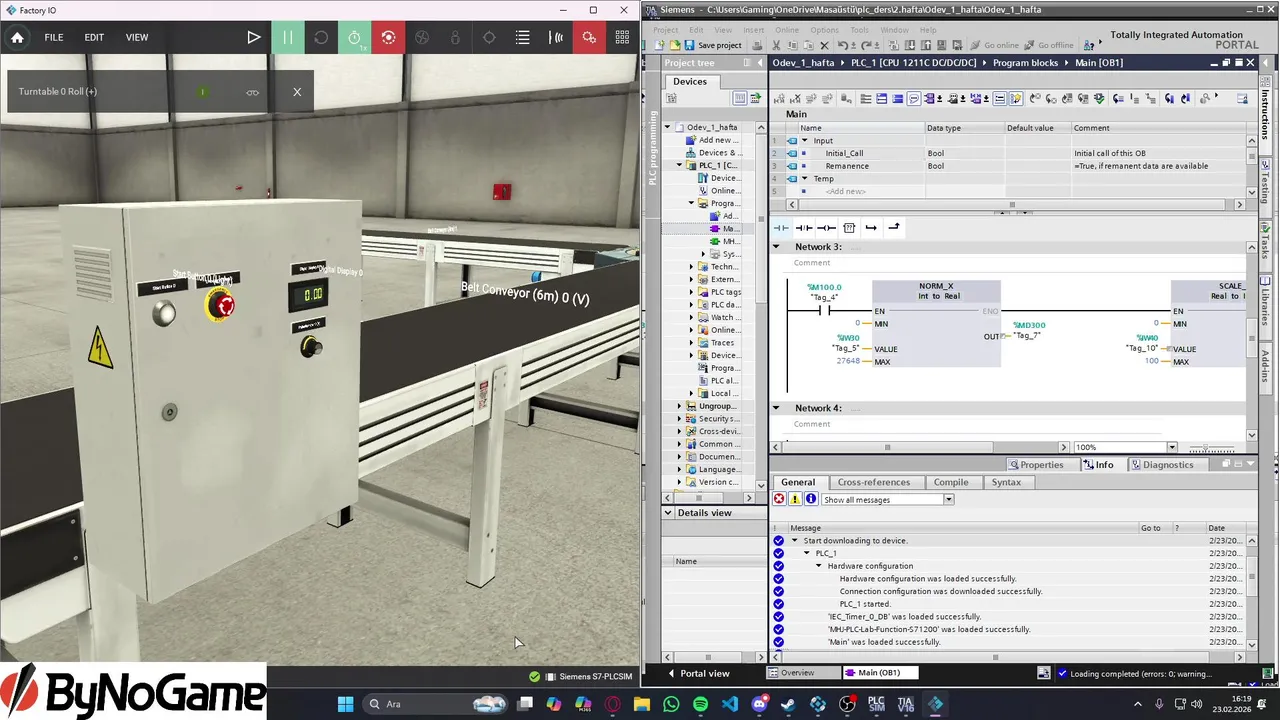Viewport: 1280px width, 720px height.
Task: Open WhatsApp from the Windows taskbar
Action: (x=671, y=704)
